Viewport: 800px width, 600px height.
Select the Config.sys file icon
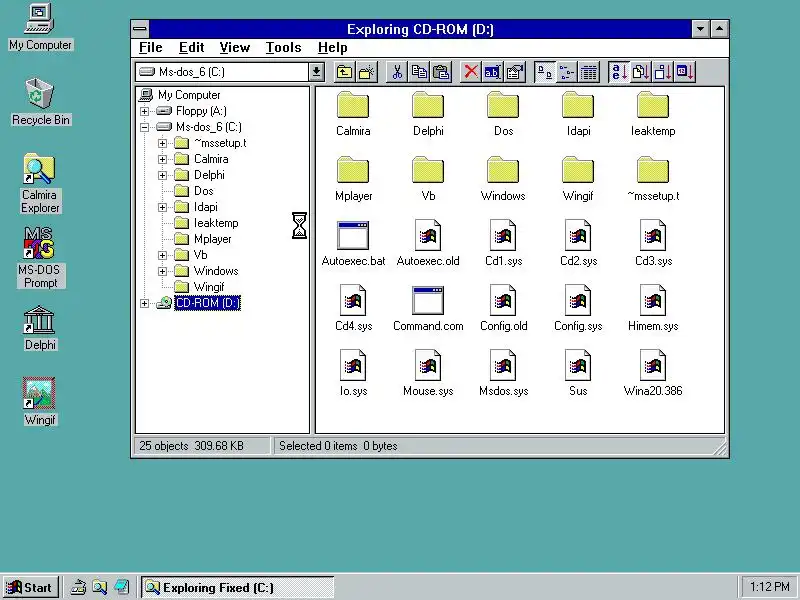[578, 301]
